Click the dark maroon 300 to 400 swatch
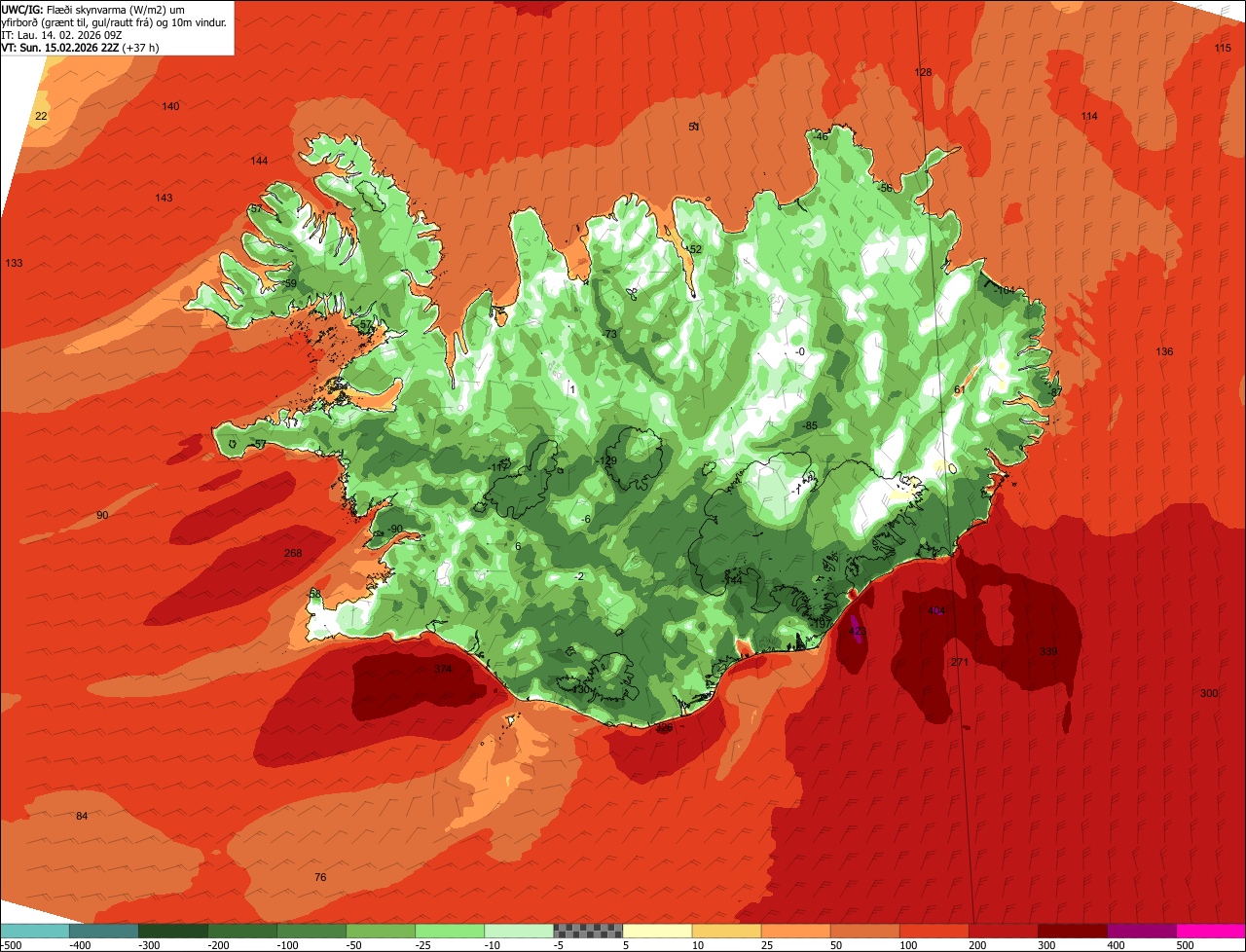 [1073, 931]
